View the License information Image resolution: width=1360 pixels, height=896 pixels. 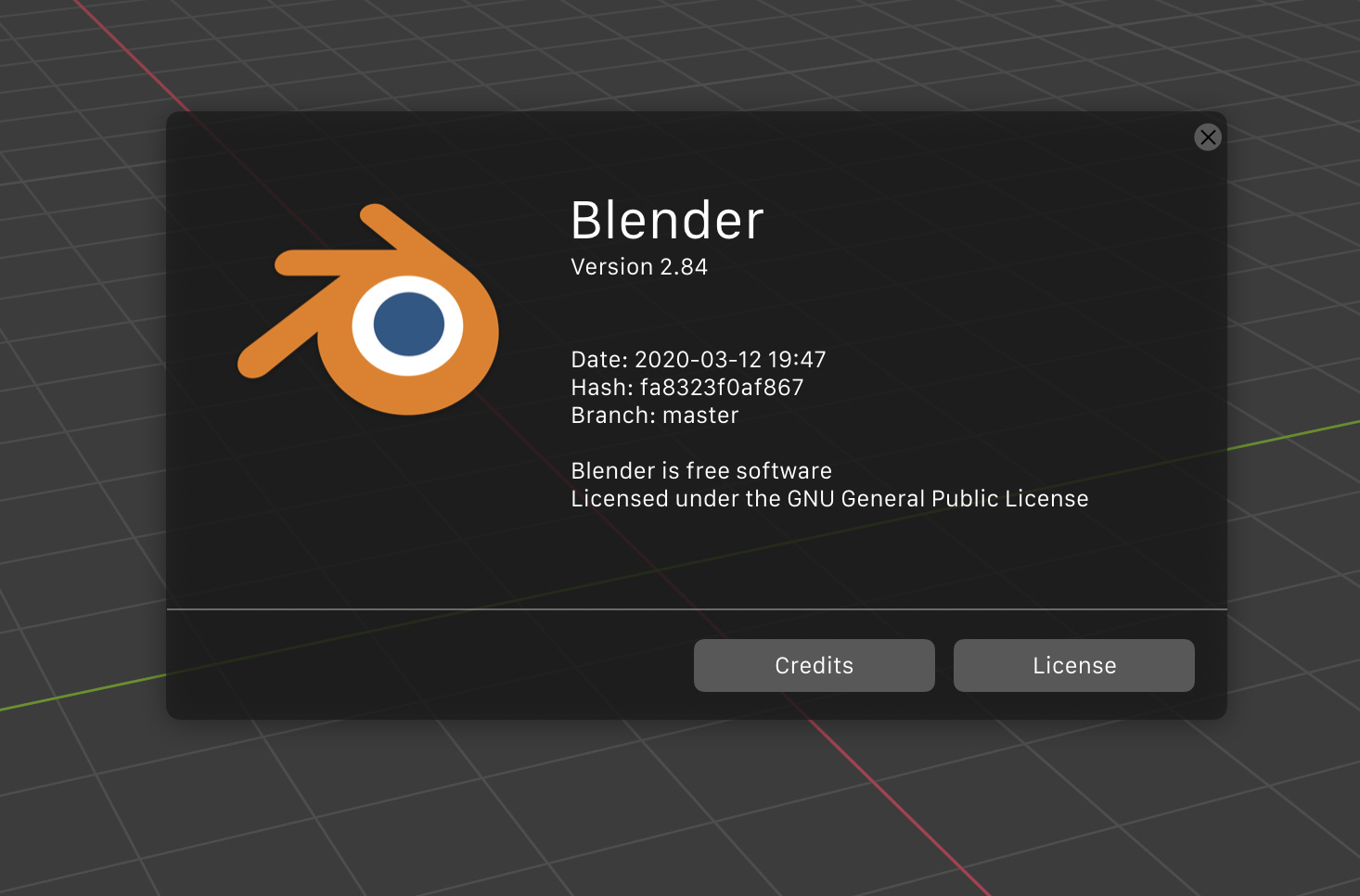pyautogui.click(x=1073, y=665)
